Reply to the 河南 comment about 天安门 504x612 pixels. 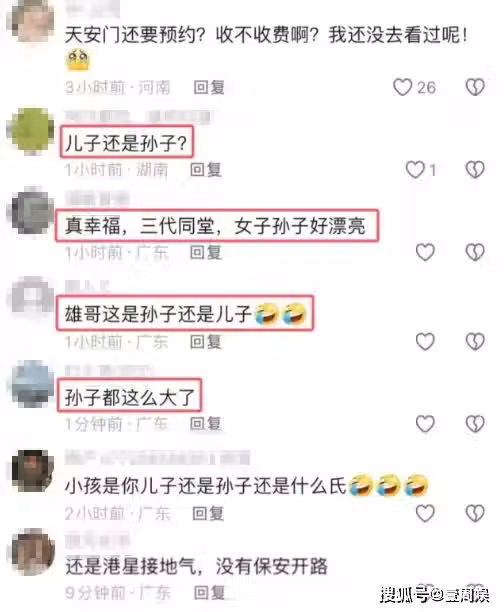(x=209, y=87)
